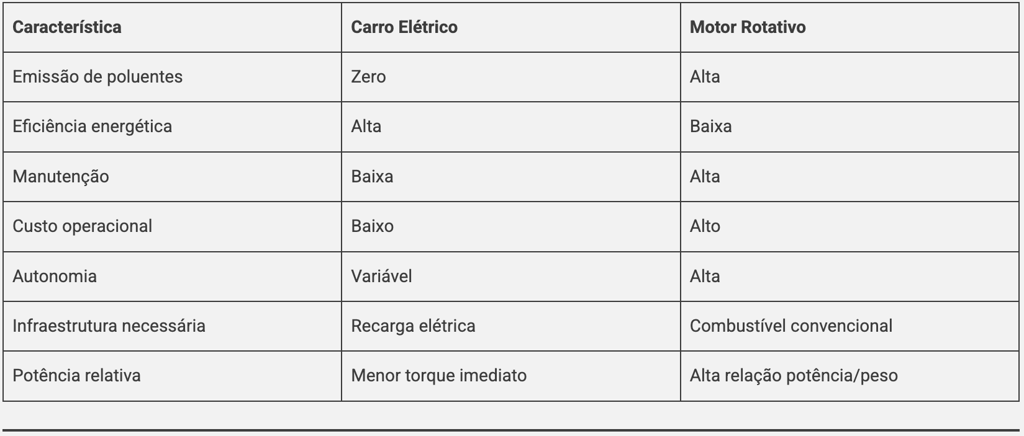
Task: Click the "Menor torque imediato" cell
Action: pyautogui.click(x=438, y=376)
